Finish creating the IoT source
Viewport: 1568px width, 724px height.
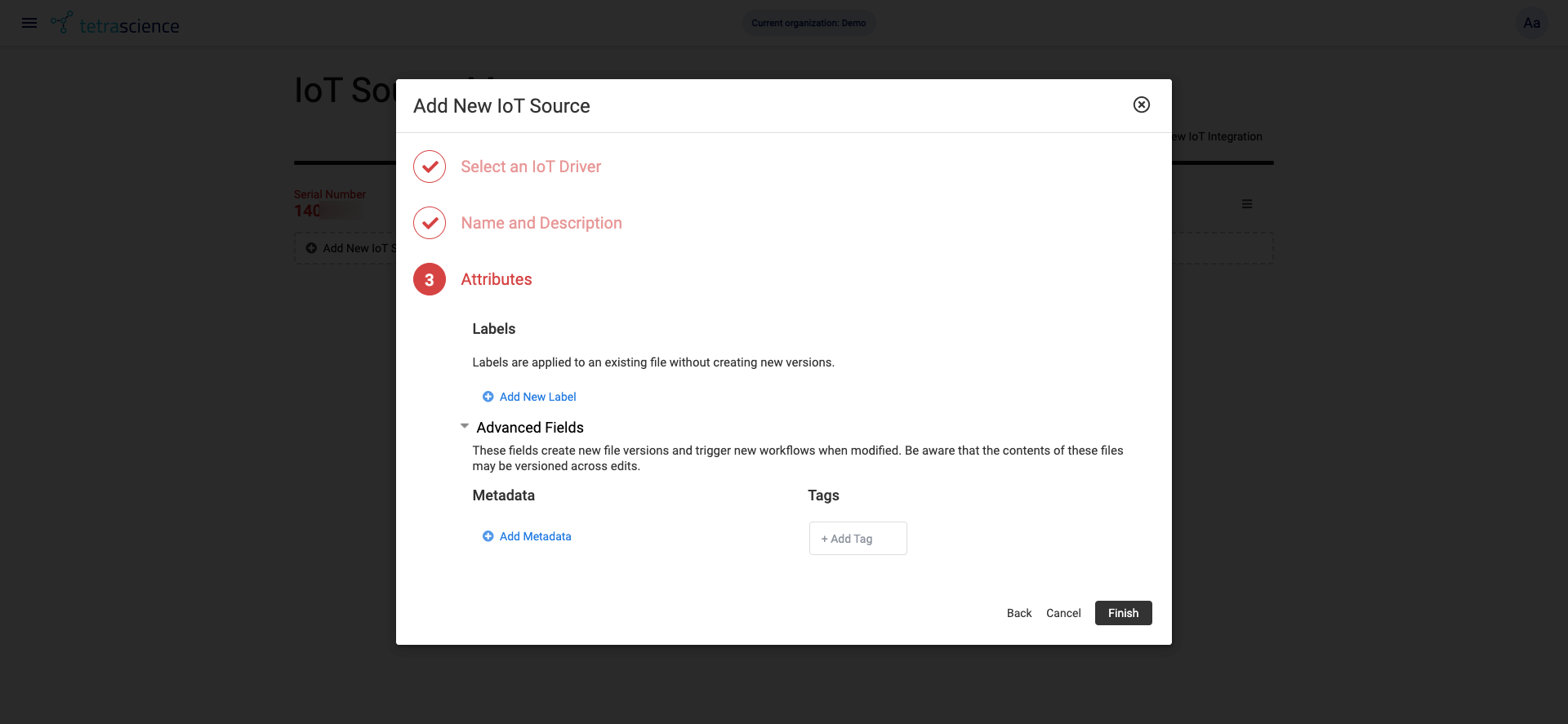point(1123,613)
